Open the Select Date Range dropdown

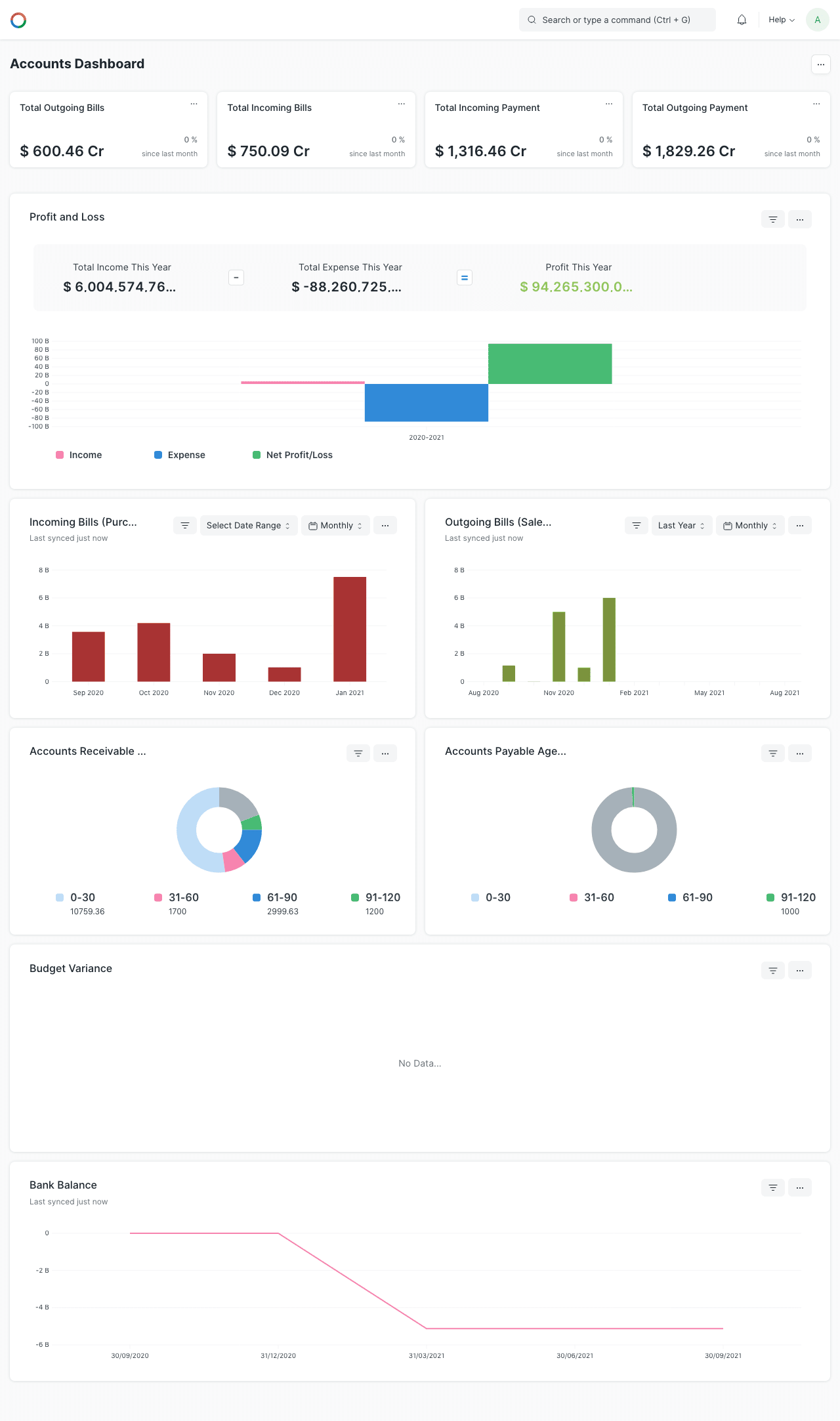pos(248,526)
